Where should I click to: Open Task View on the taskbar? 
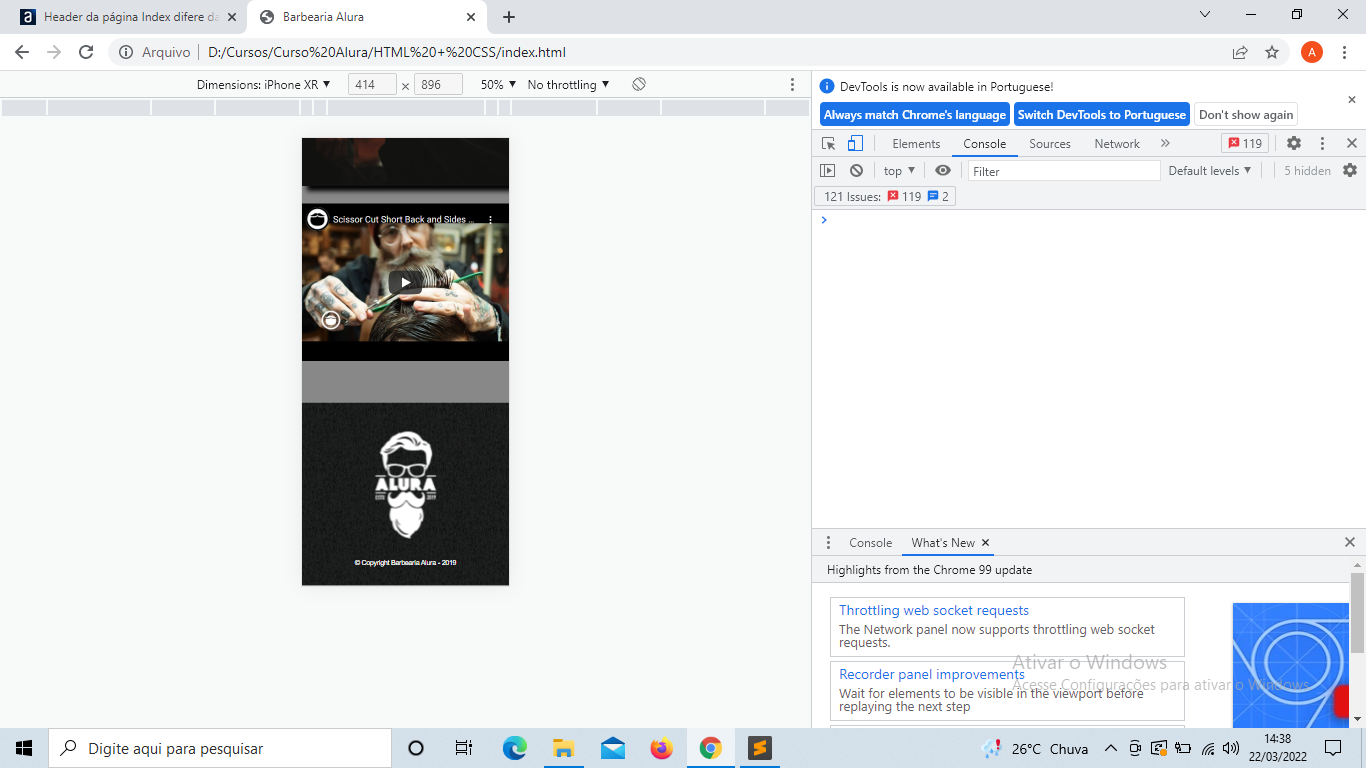pyautogui.click(x=464, y=748)
